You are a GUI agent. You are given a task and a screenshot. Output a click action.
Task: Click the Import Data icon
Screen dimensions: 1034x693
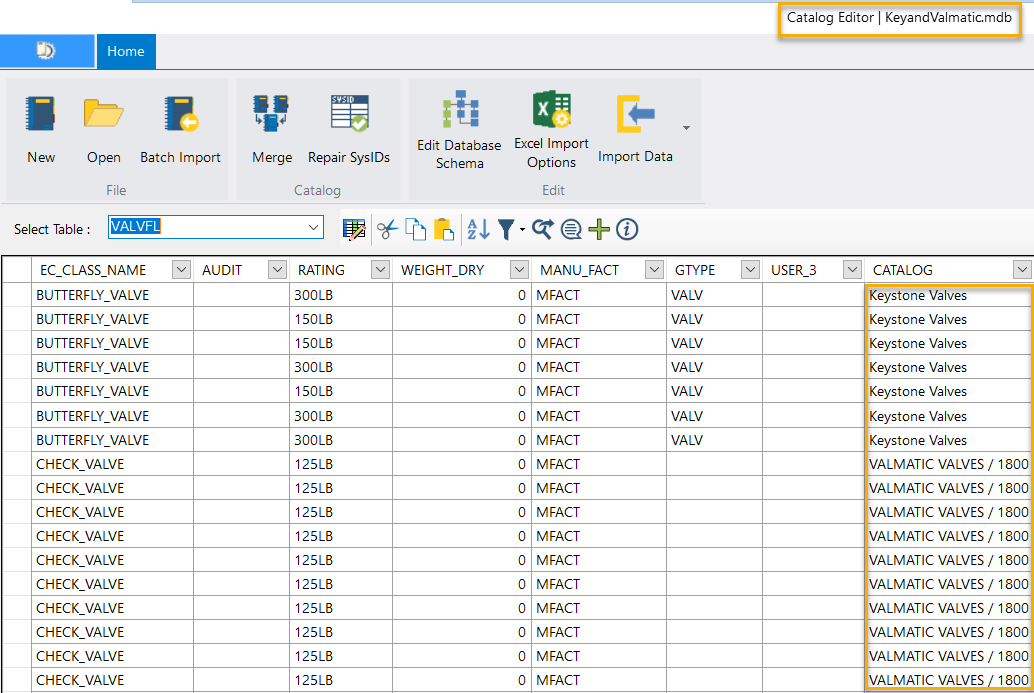coord(635,116)
